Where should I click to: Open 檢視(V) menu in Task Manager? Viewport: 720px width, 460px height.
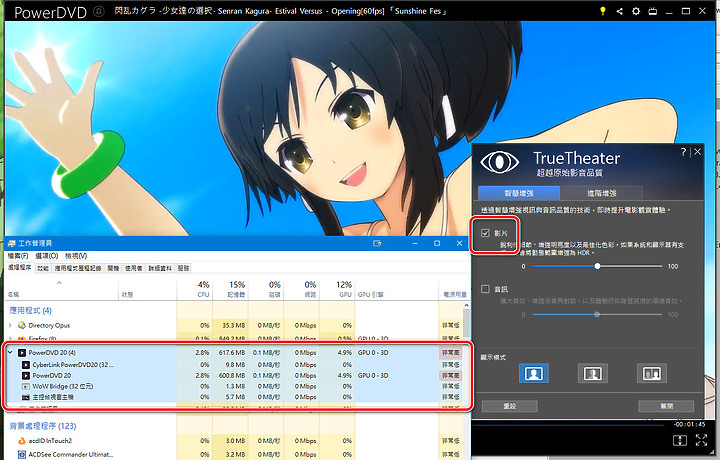pyautogui.click(x=76, y=256)
